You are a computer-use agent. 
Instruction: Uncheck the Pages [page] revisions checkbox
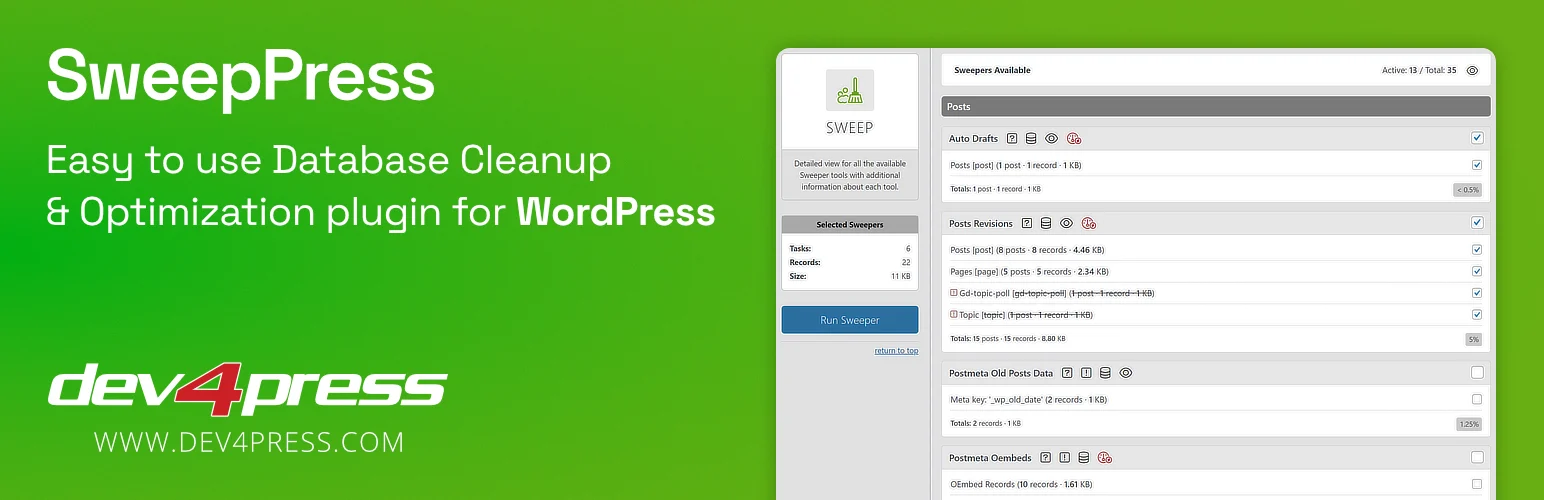click(1477, 271)
